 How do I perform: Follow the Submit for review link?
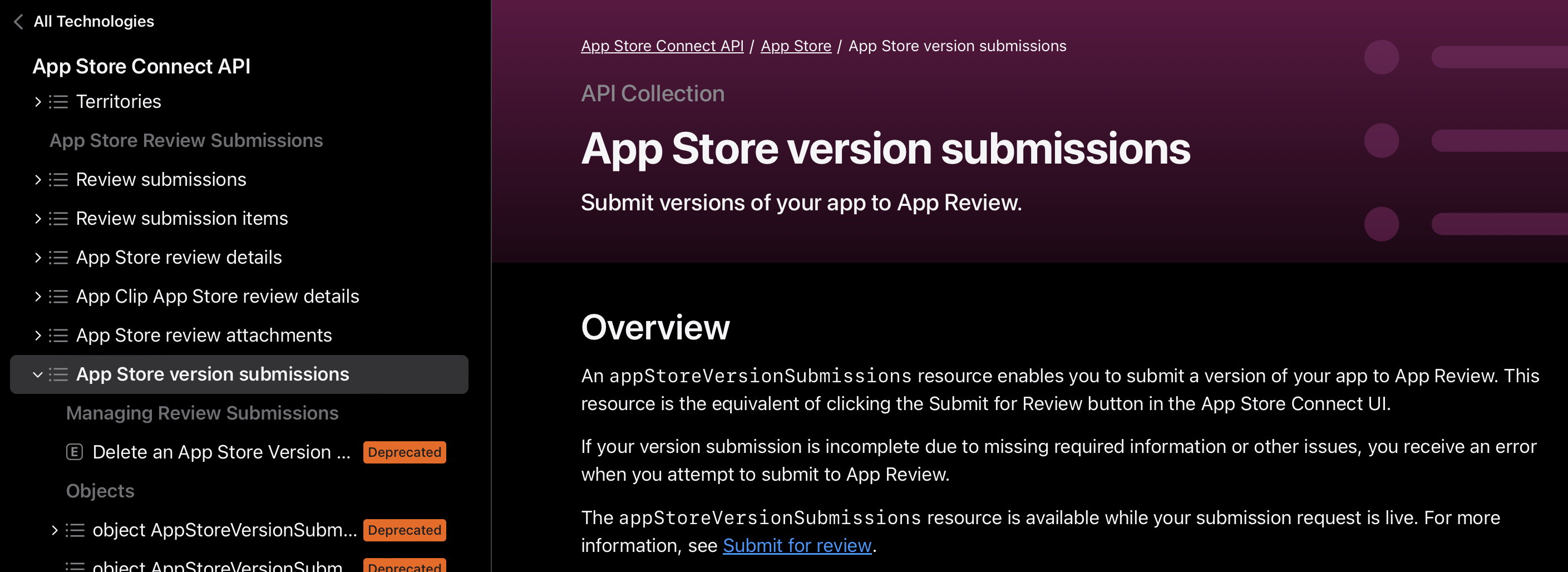[797, 545]
